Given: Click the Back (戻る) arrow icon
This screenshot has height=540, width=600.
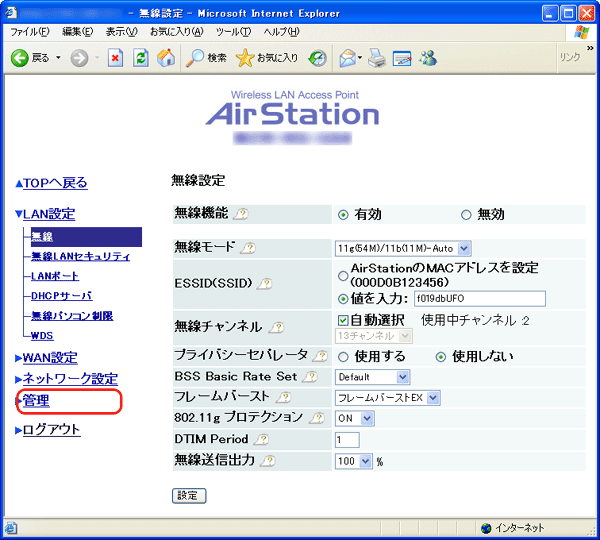Looking at the screenshot, I should pyautogui.click(x=20, y=58).
